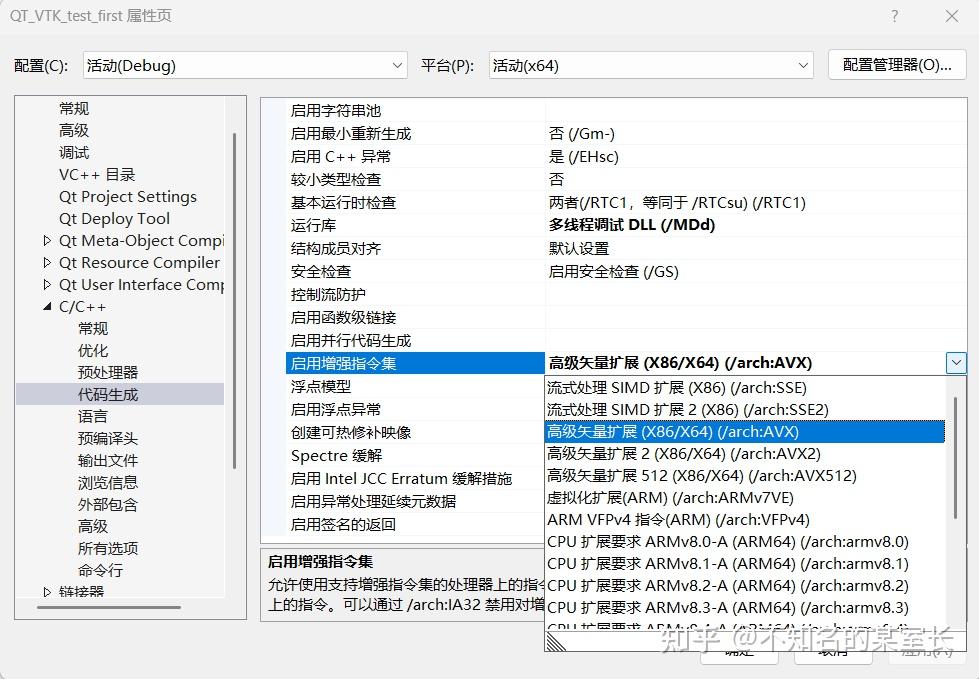Select 语言 under C/C++
The image size is (979, 679).
point(93,416)
